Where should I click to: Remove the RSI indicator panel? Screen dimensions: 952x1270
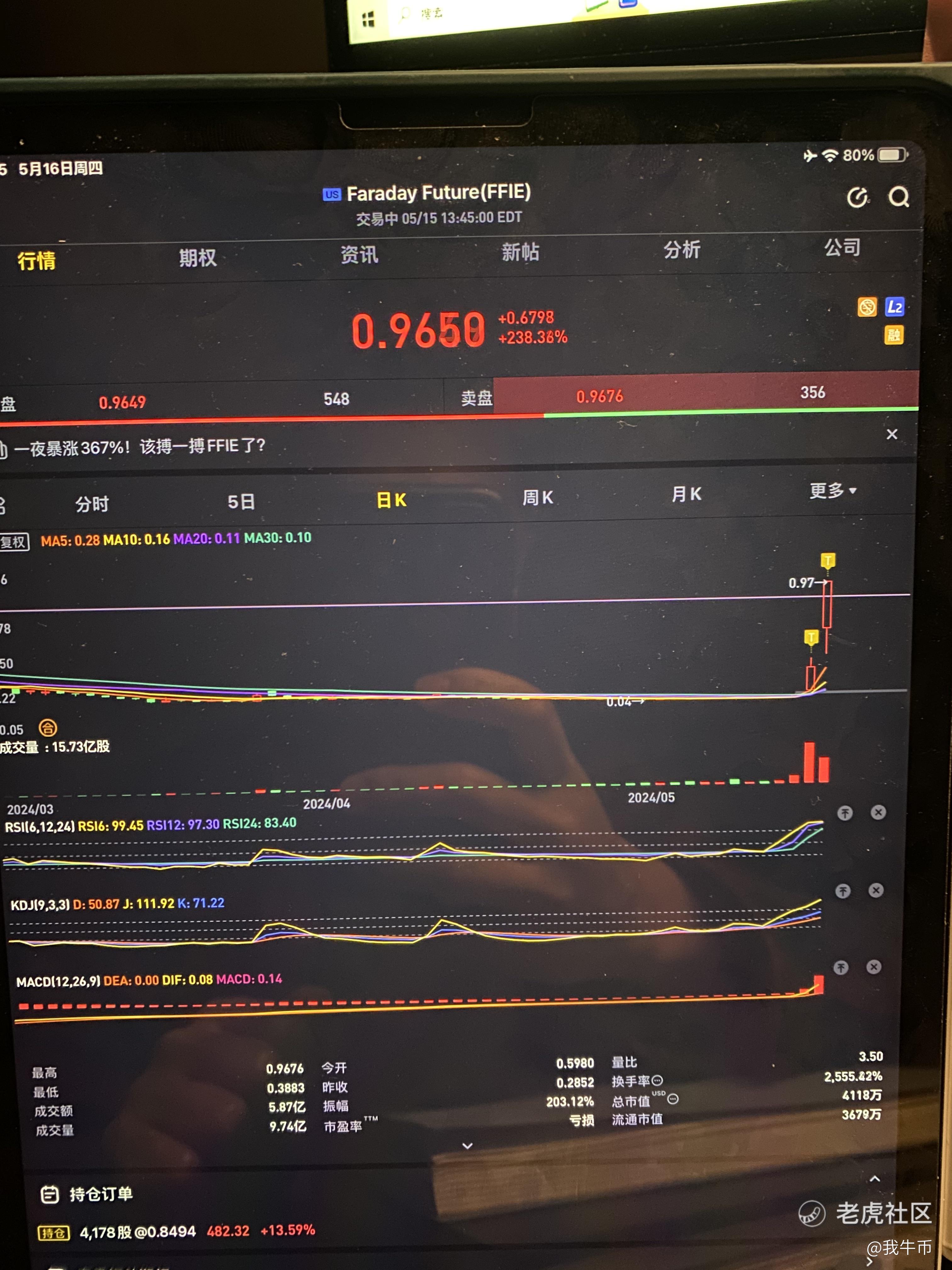(878, 812)
